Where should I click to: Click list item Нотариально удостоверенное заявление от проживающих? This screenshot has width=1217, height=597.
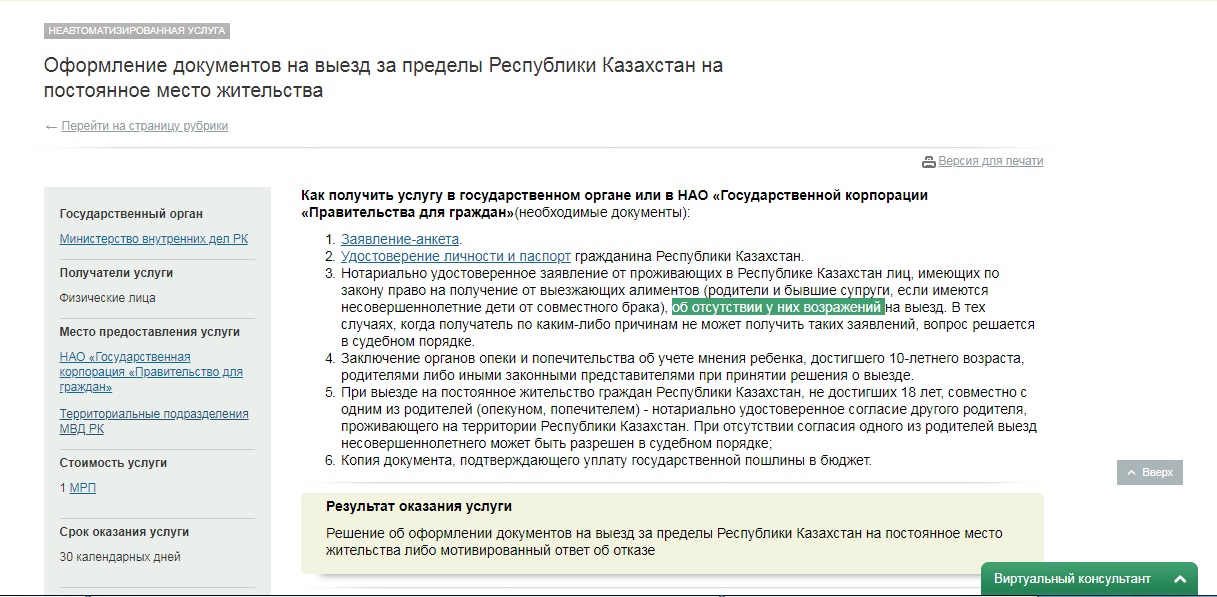pos(687,307)
